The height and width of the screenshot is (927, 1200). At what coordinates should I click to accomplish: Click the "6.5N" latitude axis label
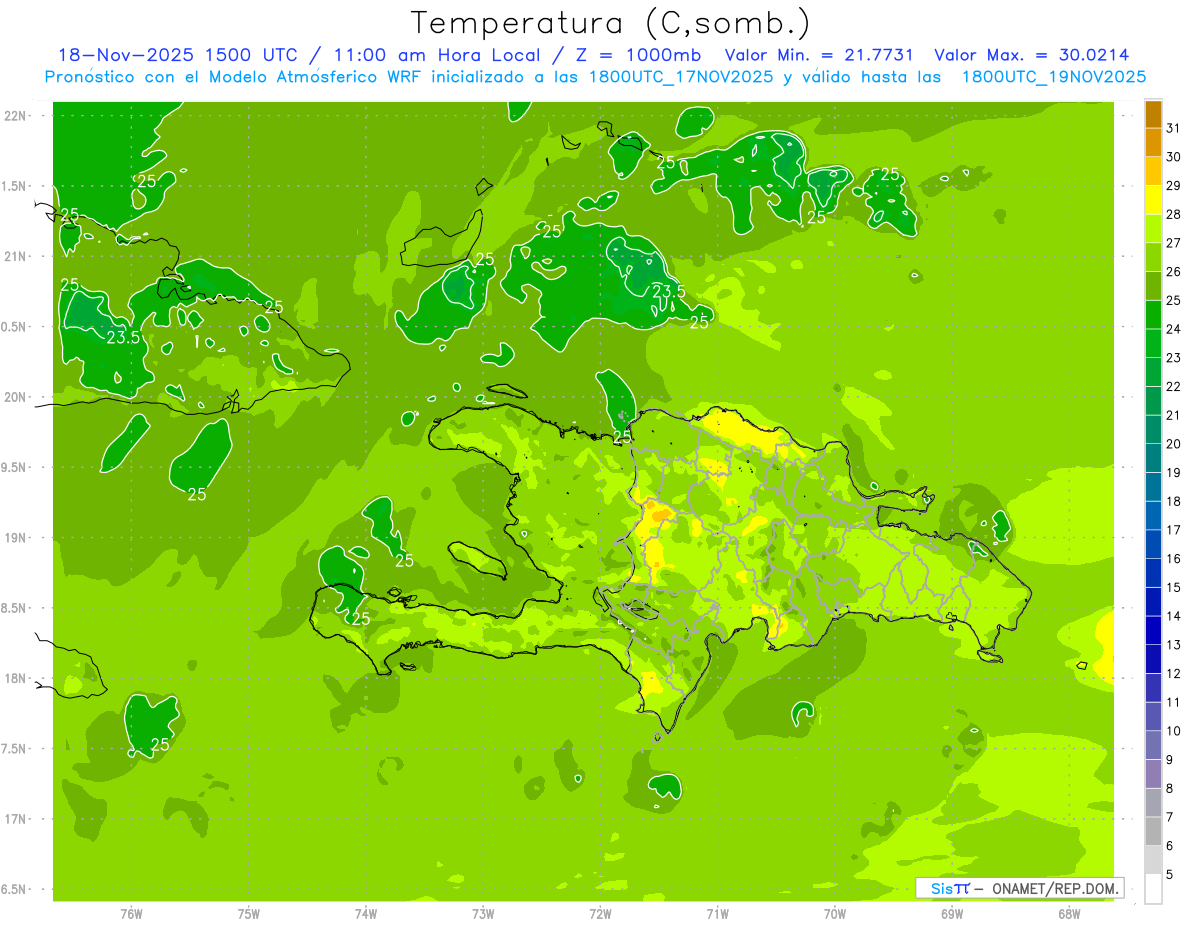pos(14,889)
